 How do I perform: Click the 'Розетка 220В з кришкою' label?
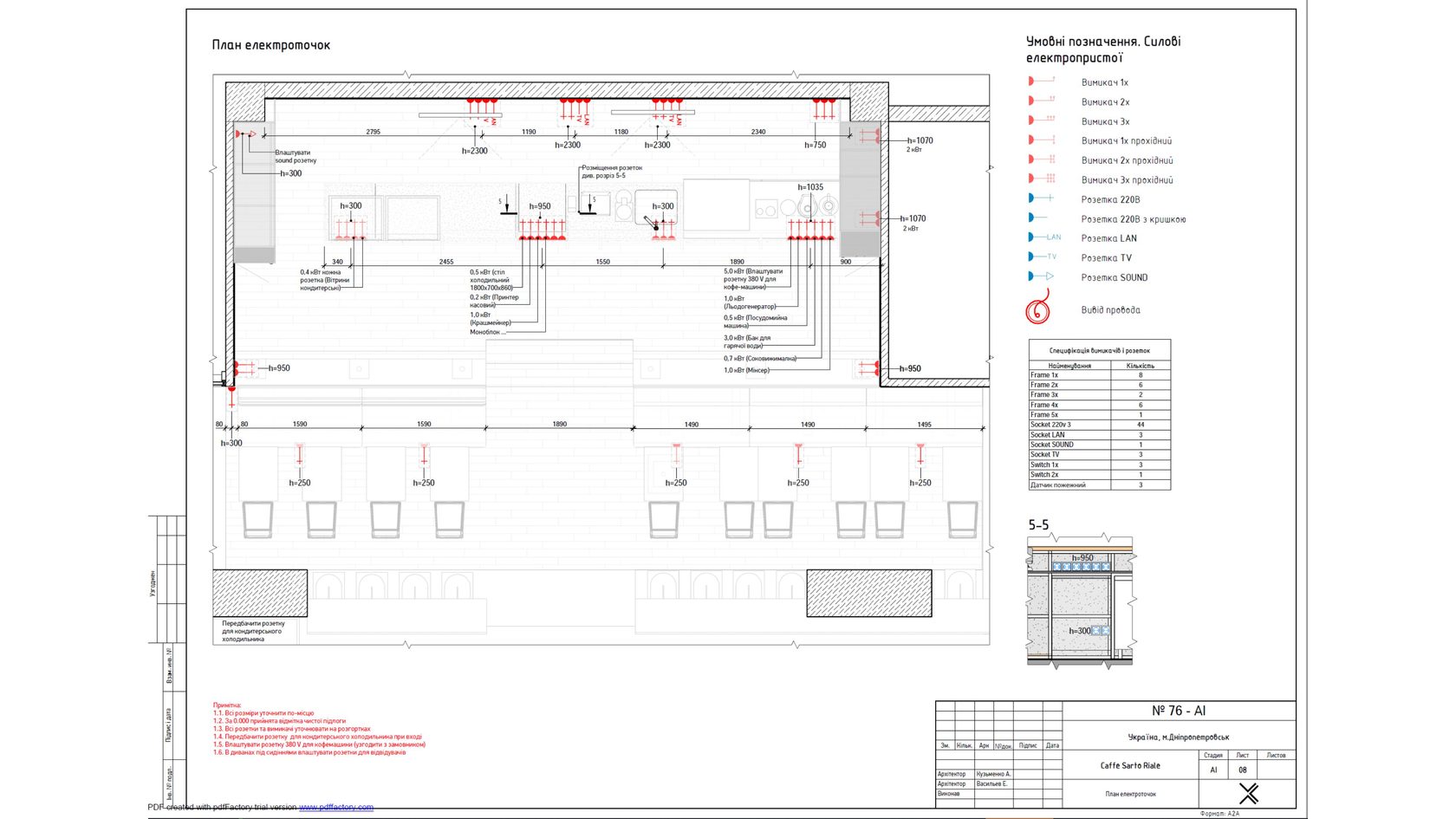point(1134,219)
